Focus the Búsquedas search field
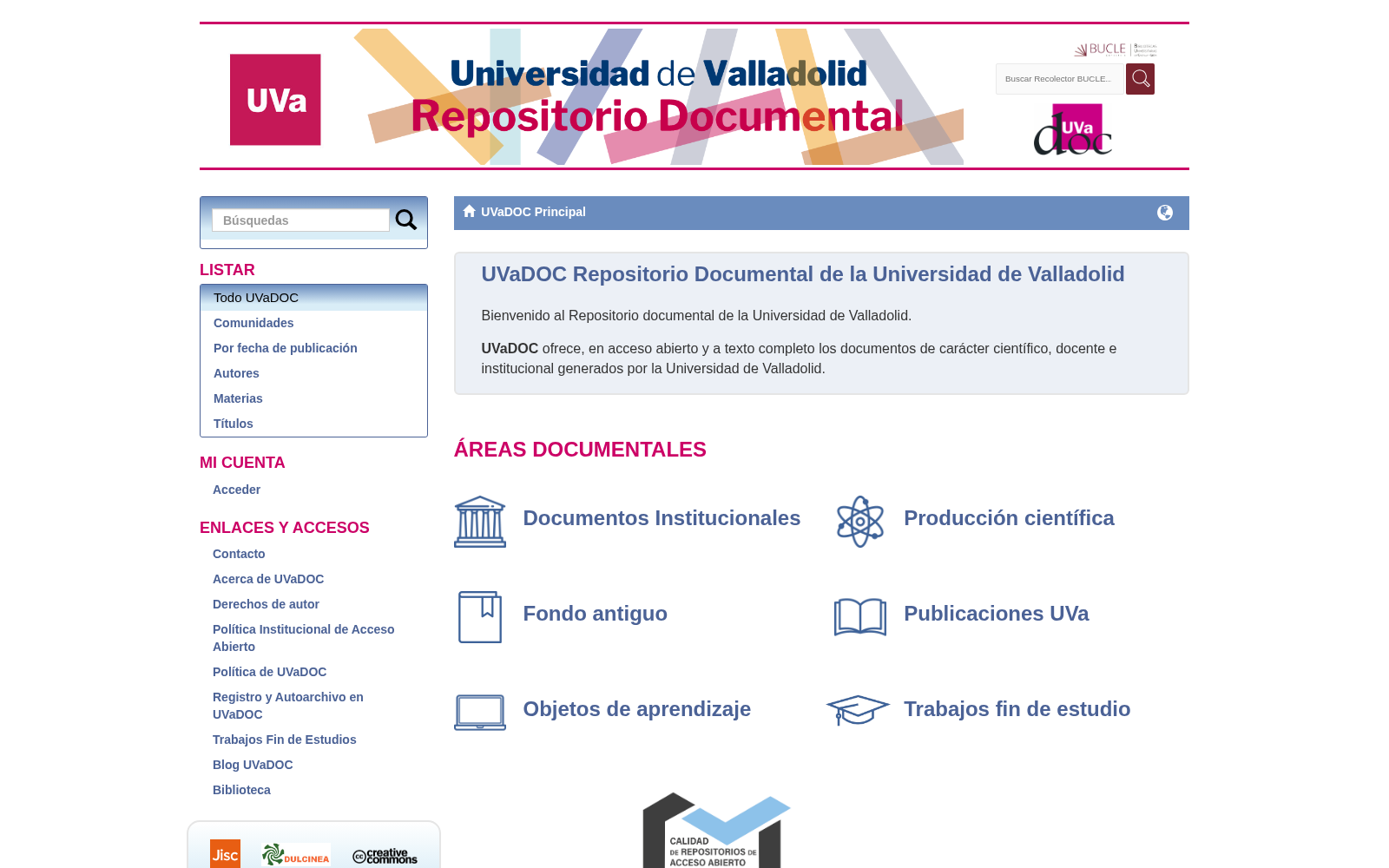 coord(301,220)
